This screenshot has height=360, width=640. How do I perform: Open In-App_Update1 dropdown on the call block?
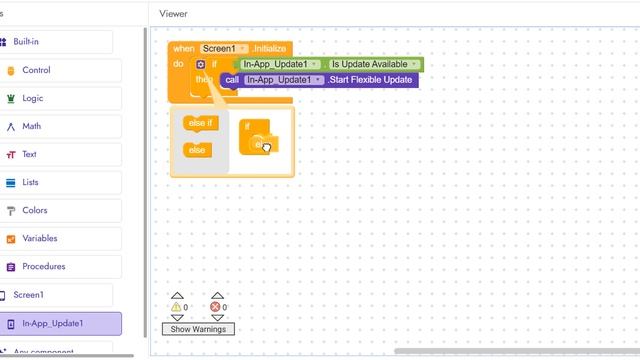click(284, 80)
